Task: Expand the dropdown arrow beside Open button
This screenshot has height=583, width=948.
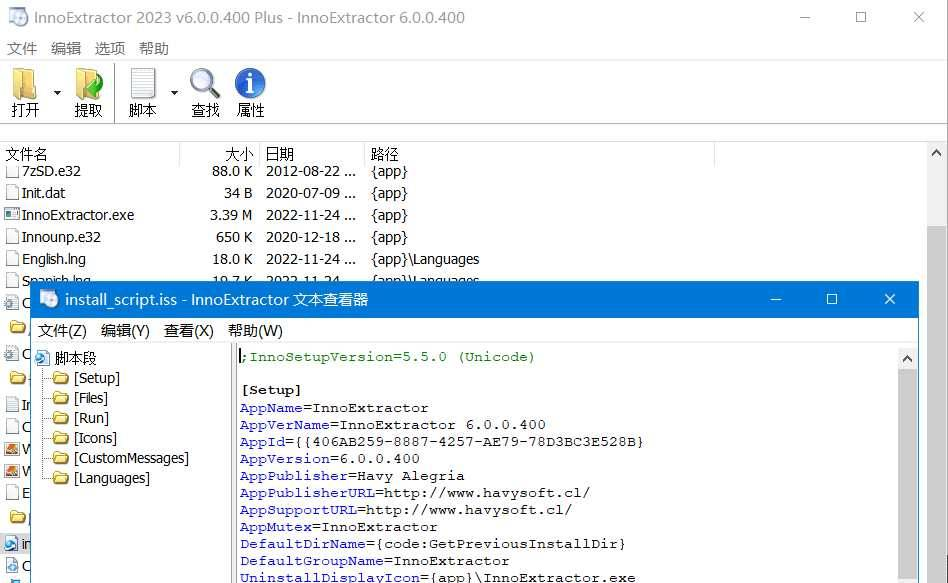Action: point(57,93)
